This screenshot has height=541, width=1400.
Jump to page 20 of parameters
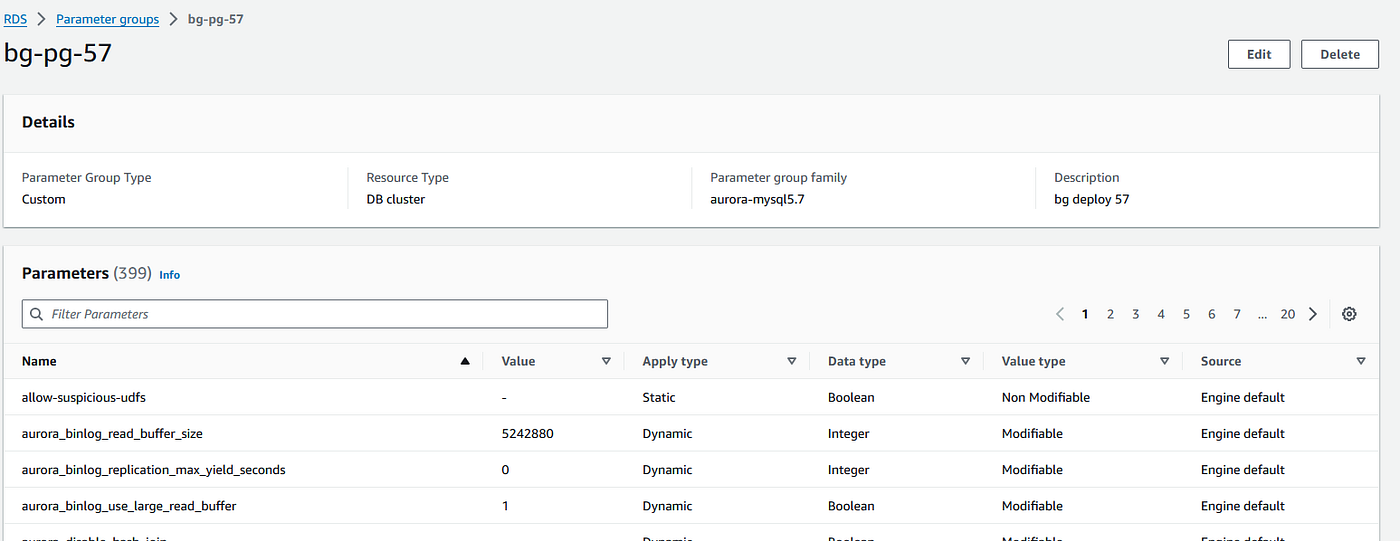point(1287,314)
